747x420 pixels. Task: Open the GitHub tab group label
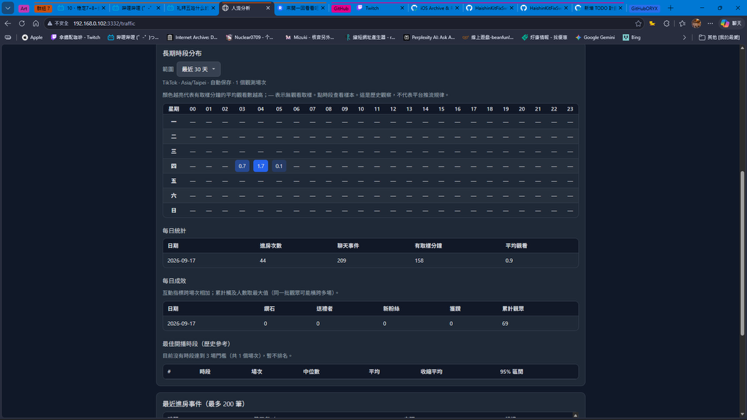pos(341,8)
